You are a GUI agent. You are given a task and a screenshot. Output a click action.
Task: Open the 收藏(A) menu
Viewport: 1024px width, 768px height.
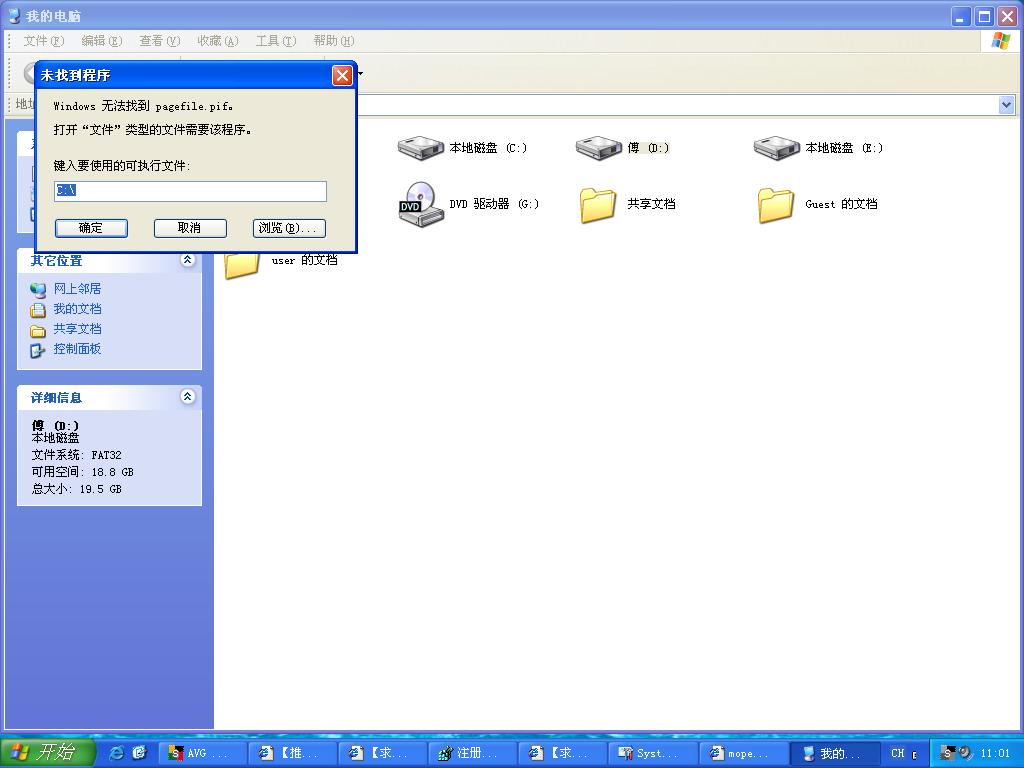(x=217, y=41)
